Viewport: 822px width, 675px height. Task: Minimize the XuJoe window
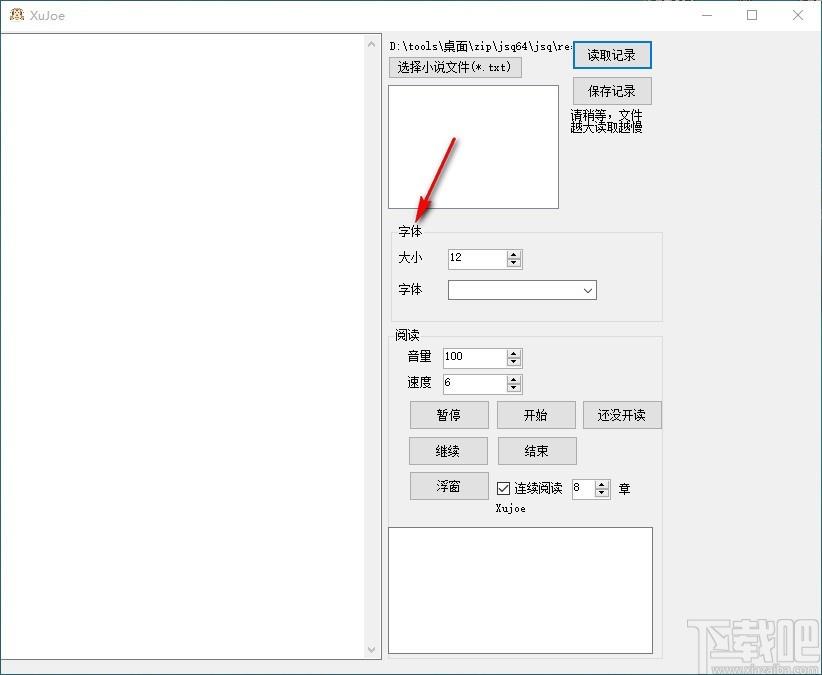tap(707, 15)
